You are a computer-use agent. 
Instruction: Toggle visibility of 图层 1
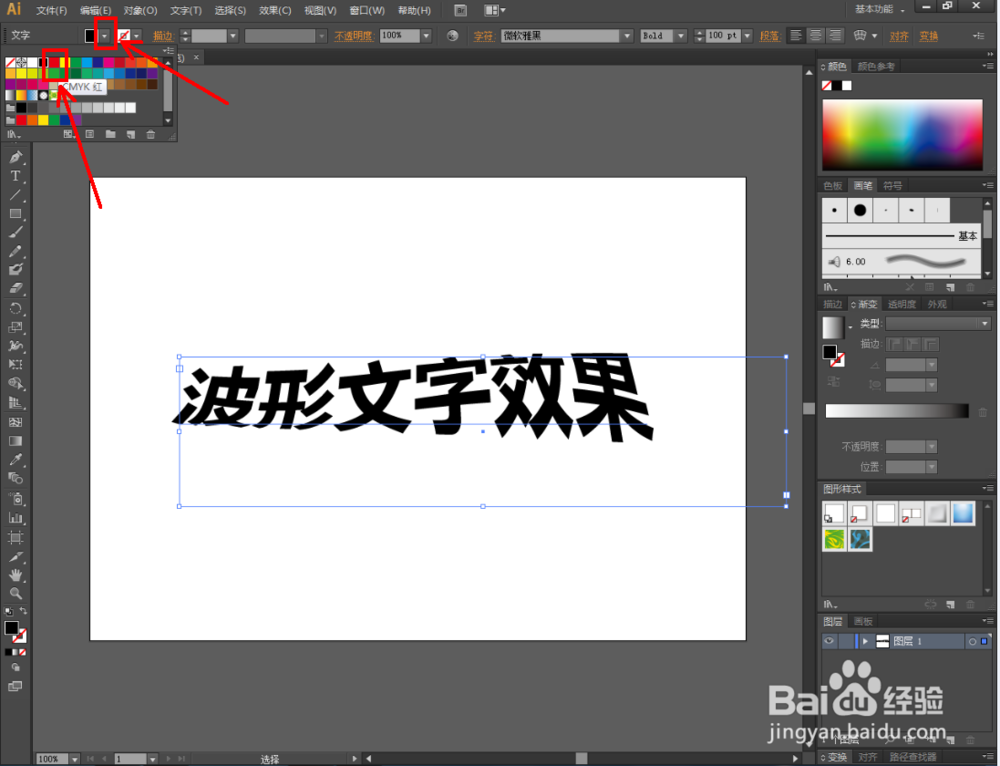pos(829,641)
